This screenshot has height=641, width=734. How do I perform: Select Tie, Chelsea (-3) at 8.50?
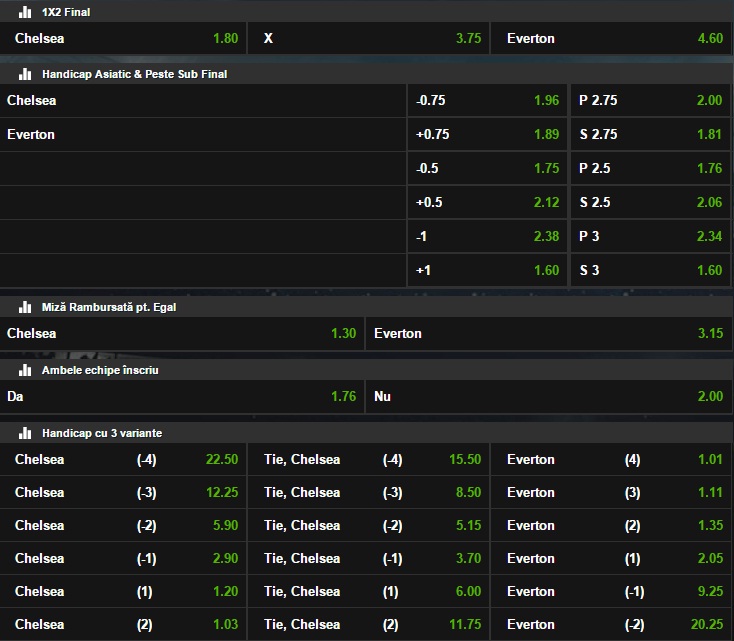[368, 493]
